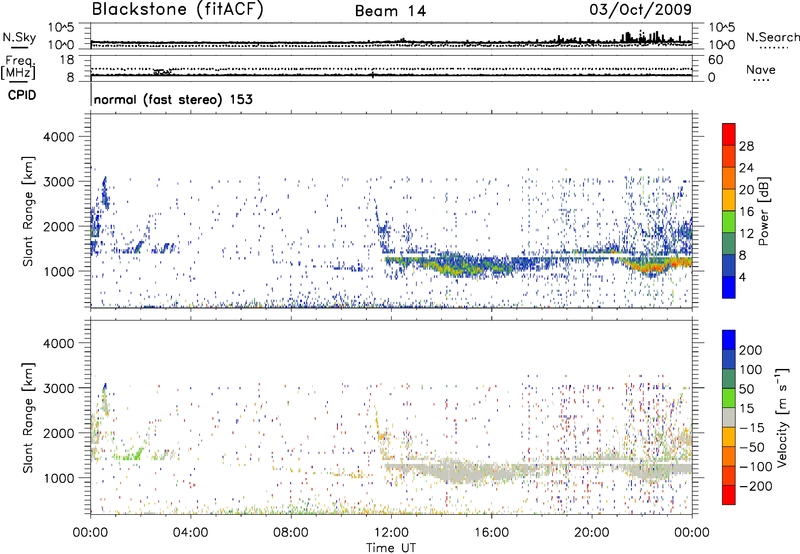Click the '20:00' time axis tick label

point(591,533)
